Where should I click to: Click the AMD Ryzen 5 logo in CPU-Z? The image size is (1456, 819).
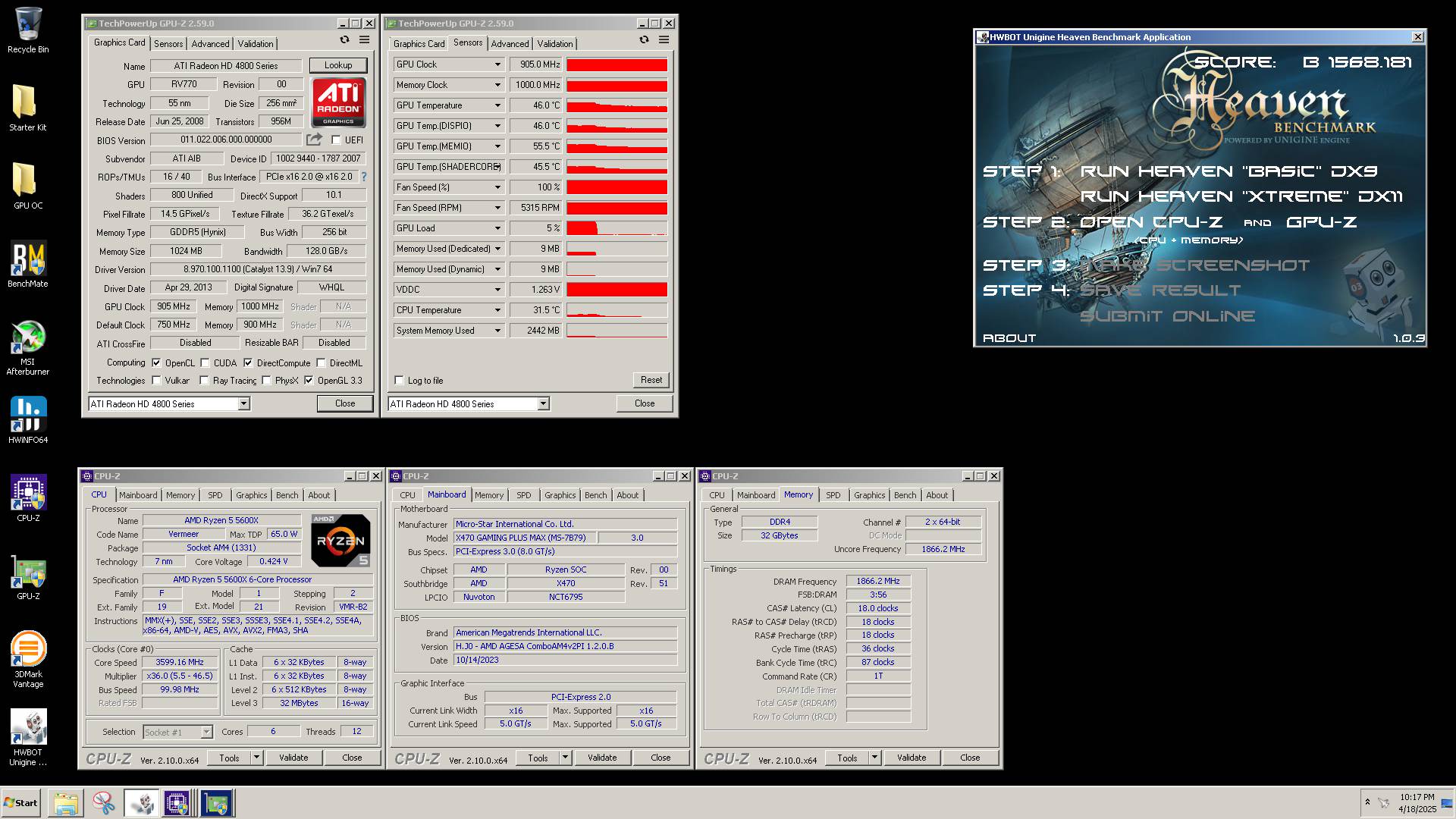coord(340,541)
